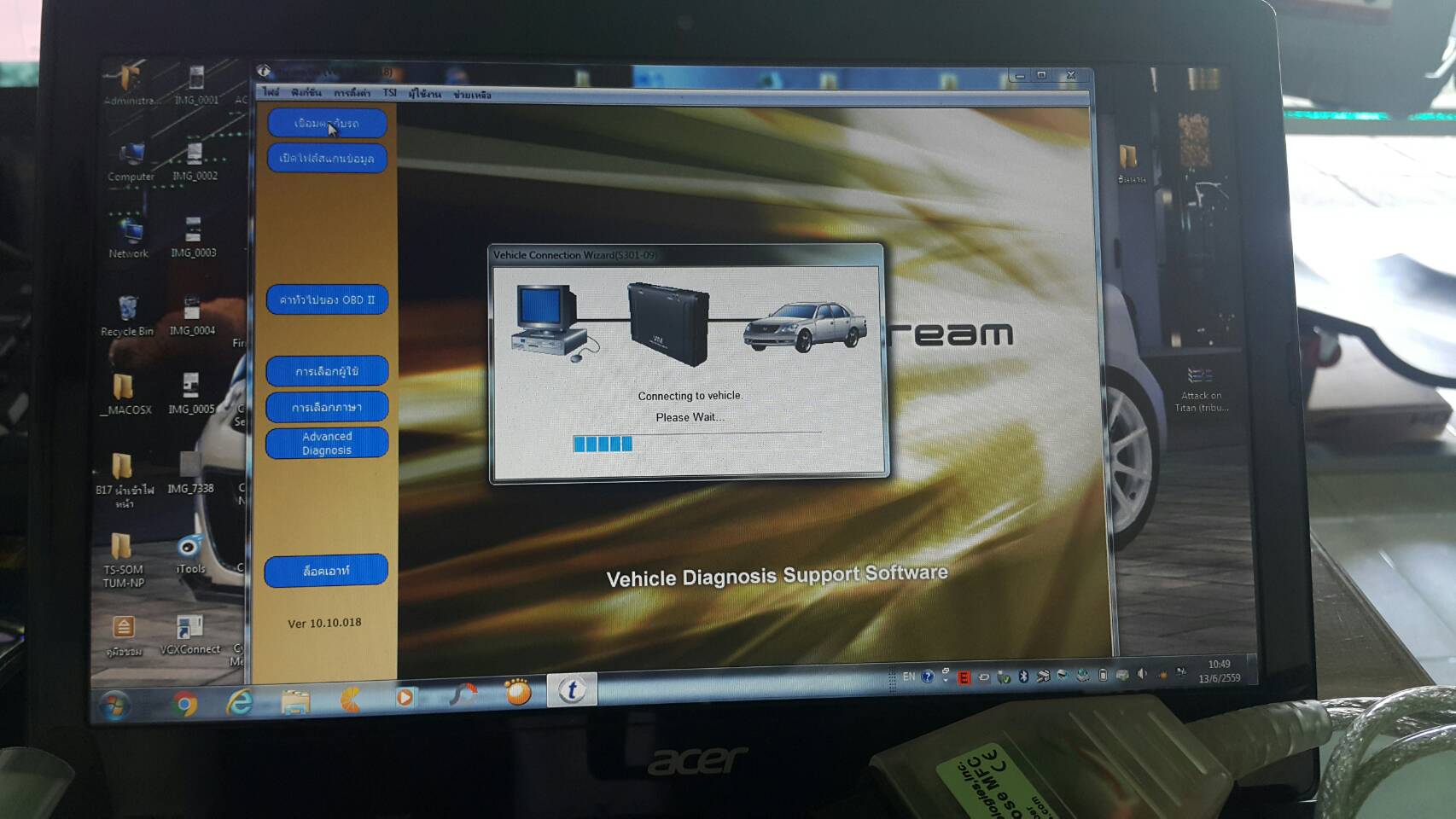Image resolution: width=1456 pixels, height=819 pixels.
Task: Click the Windows Start button
Action: click(x=114, y=705)
